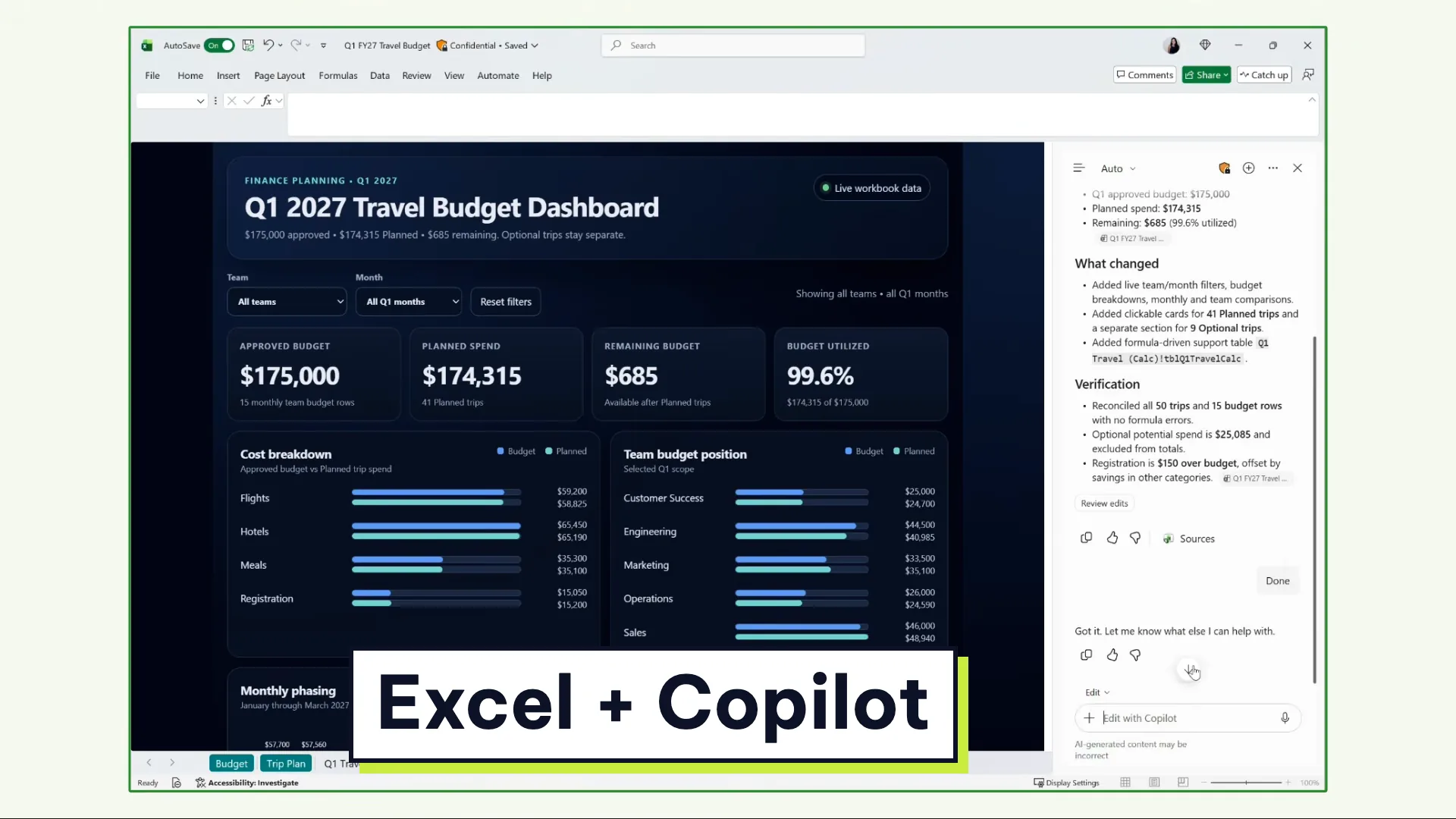Click the diamond premium icon

click(x=1205, y=45)
